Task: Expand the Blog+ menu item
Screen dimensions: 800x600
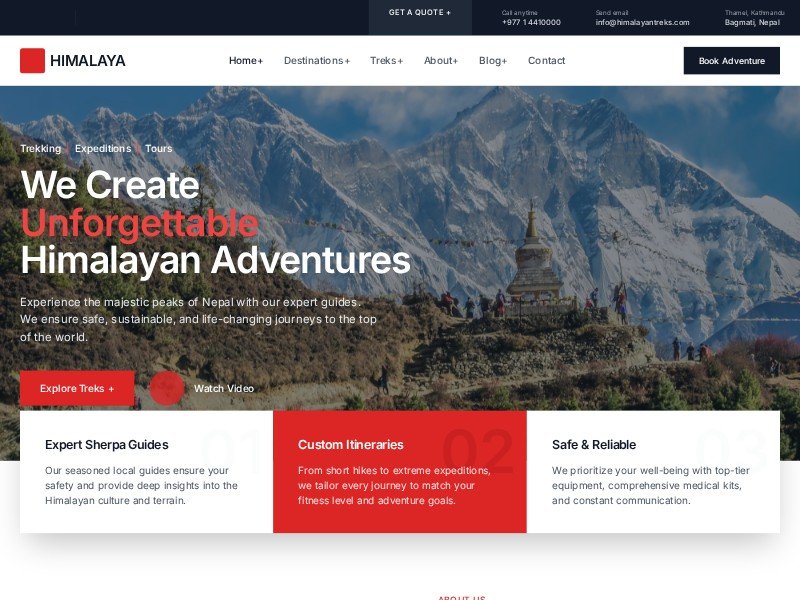Action: (493, 61)
